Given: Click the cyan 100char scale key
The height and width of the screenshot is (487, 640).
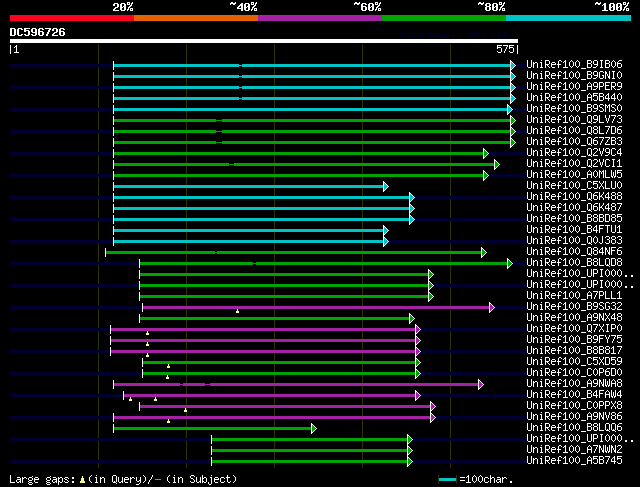Looking at the screenshot, I should (x=447, y=480).
